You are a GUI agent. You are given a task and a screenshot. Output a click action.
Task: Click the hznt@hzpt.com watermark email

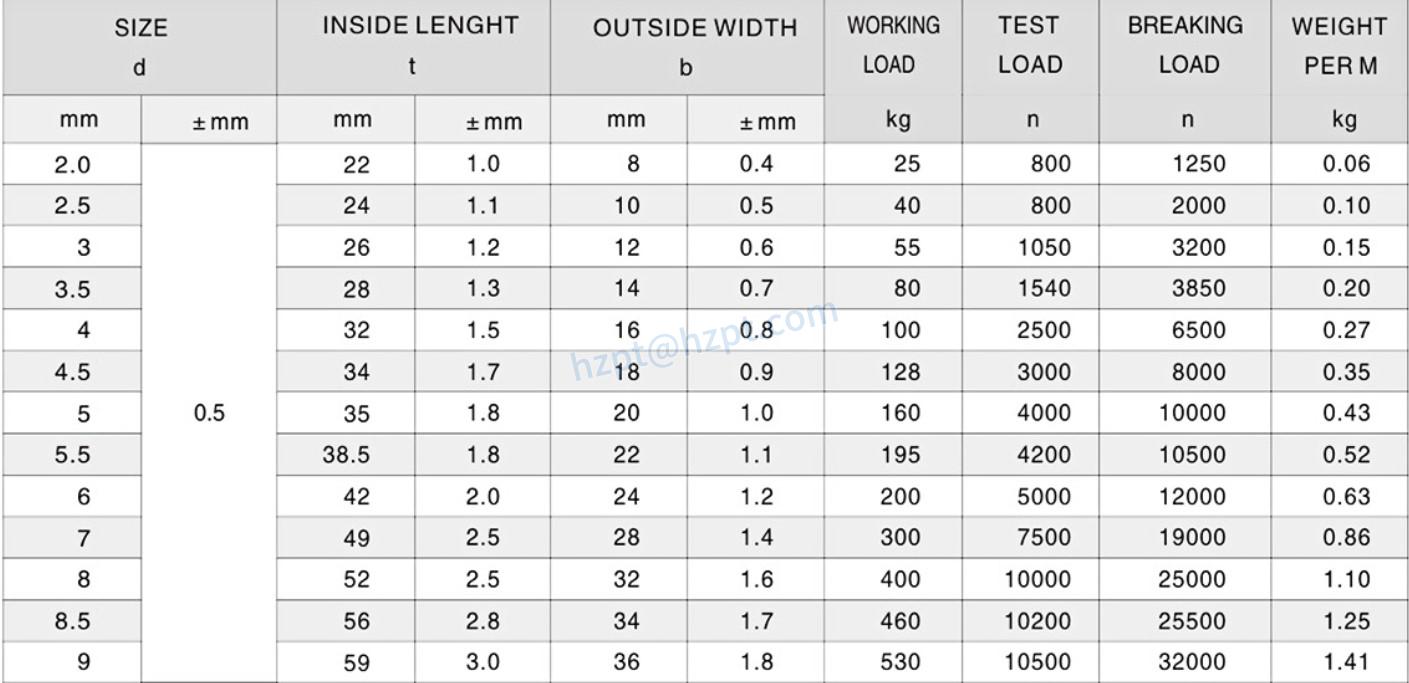click(704, 340)
